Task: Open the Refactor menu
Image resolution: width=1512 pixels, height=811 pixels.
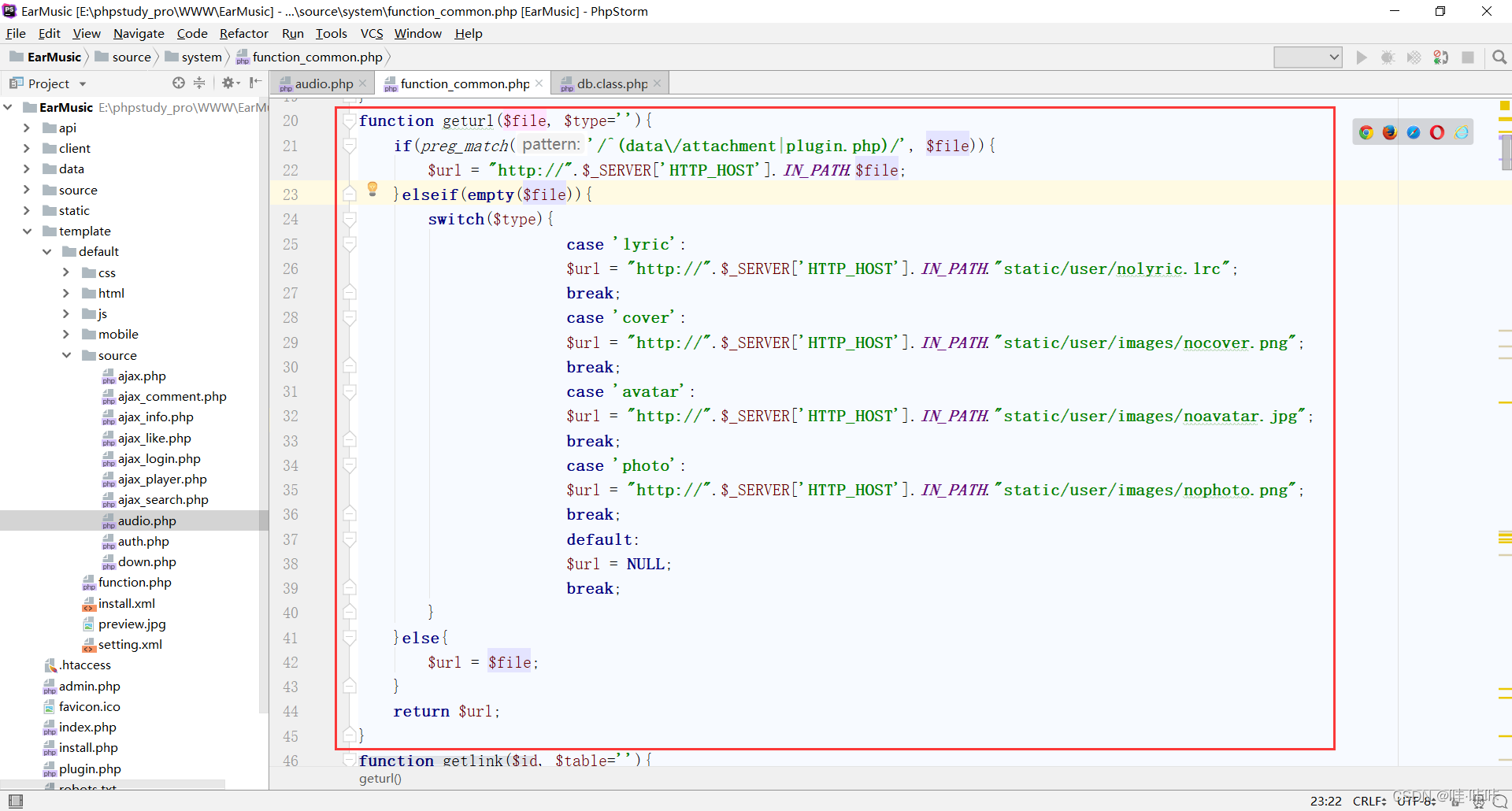Action: click(x=244, y=33)
